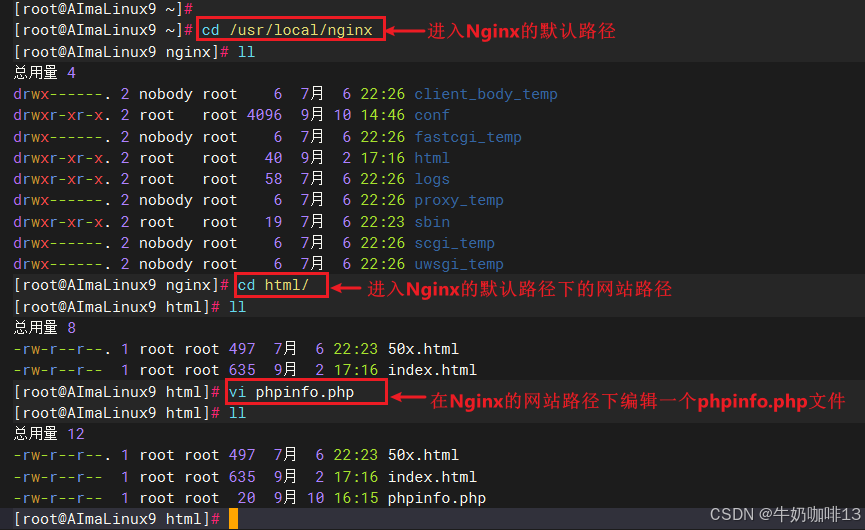
Task: Click the '总用量 8' line
Action: coord(45,328)
